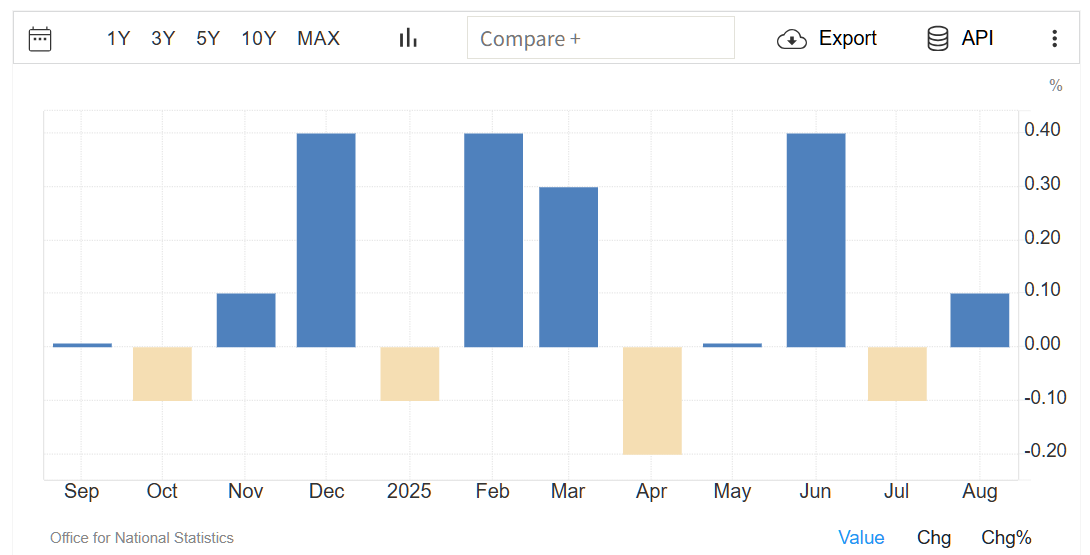The image size is (1090, 555).
Task: Open the API button label
Action: tap(977, 39)
